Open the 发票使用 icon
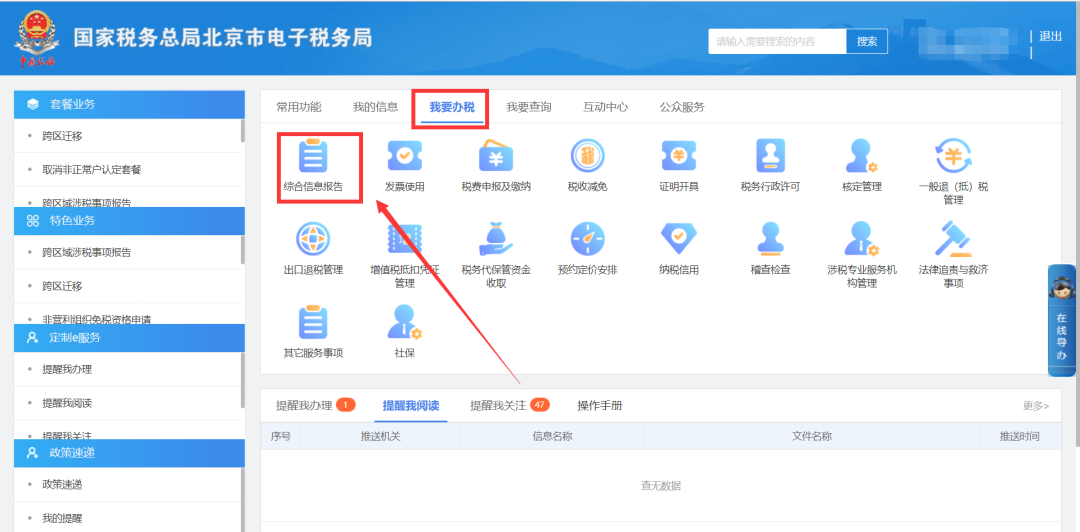 coord(404,156)
